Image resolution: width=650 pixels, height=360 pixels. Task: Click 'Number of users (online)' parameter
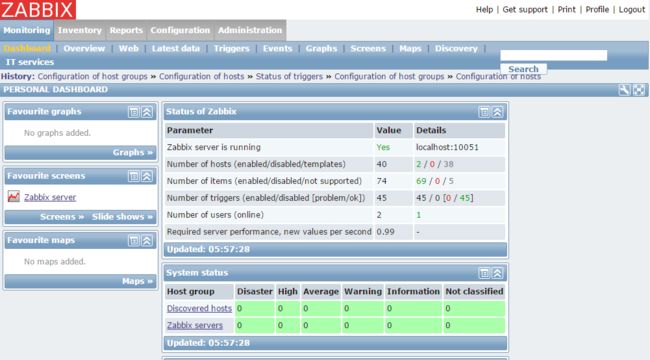coord(215,215)
